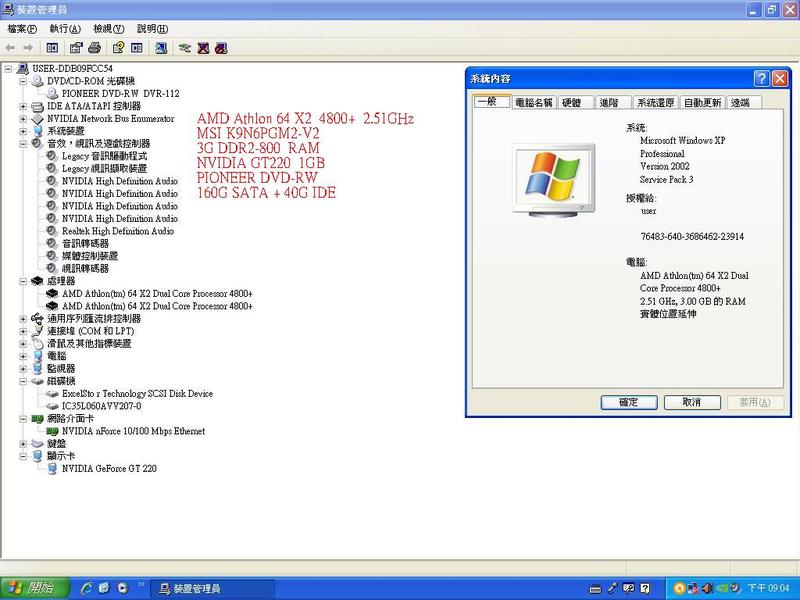The height and width of the screenshot is (600, 800).
Task: Collapse the 音效，視訊及遊戲控制器 node
Action: [x=23, y=143]
